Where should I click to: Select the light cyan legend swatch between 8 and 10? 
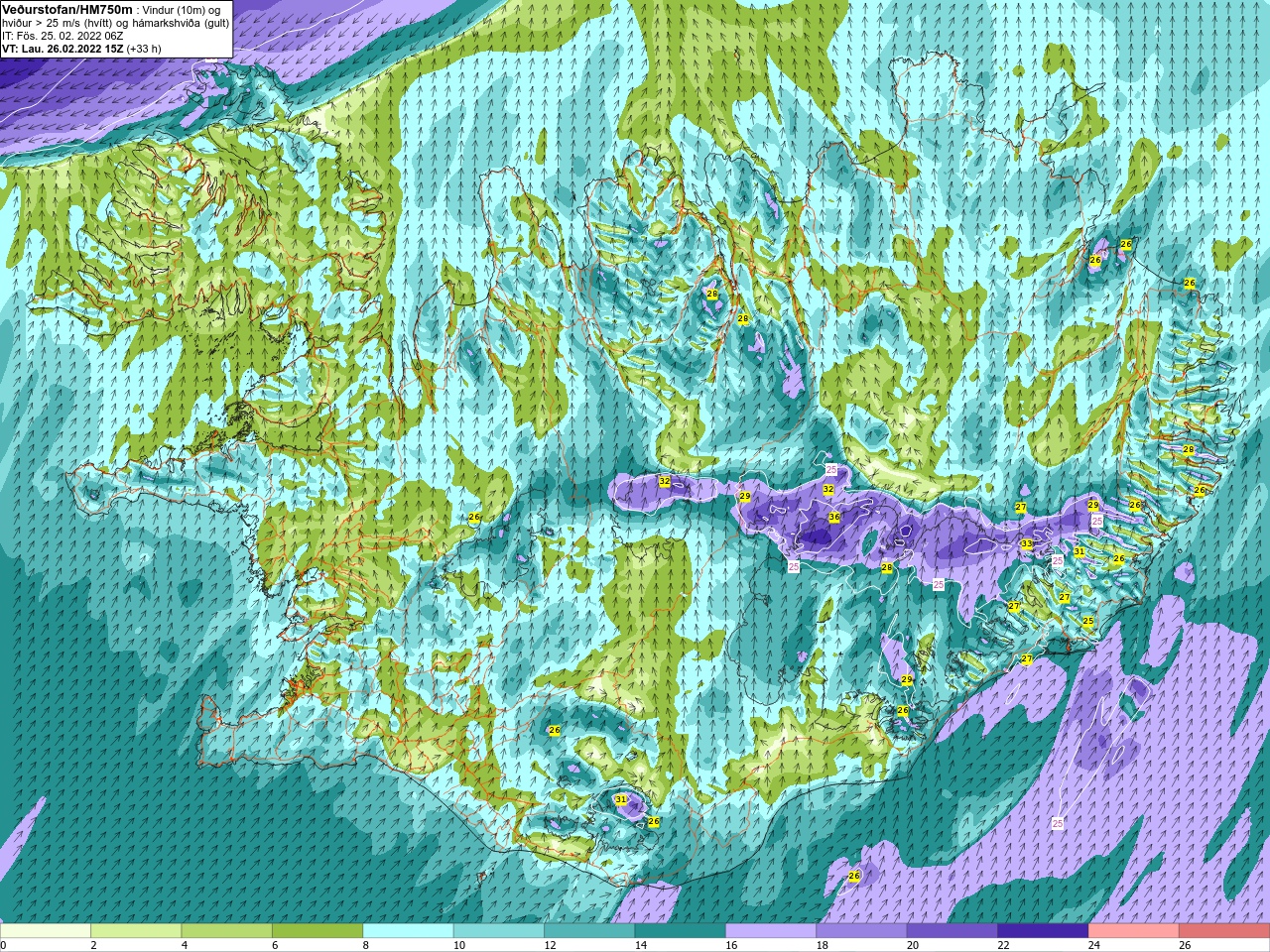(409, 931)
